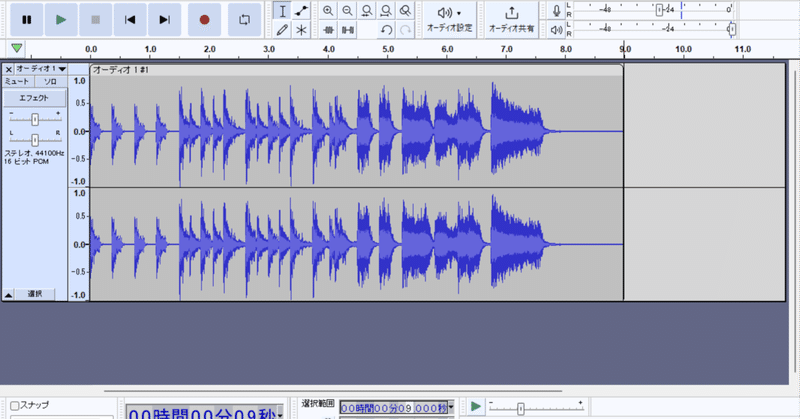This screenshot has height=419, width=800.
Task: Click the Zoom In magnifier
Action: point(328,11)
